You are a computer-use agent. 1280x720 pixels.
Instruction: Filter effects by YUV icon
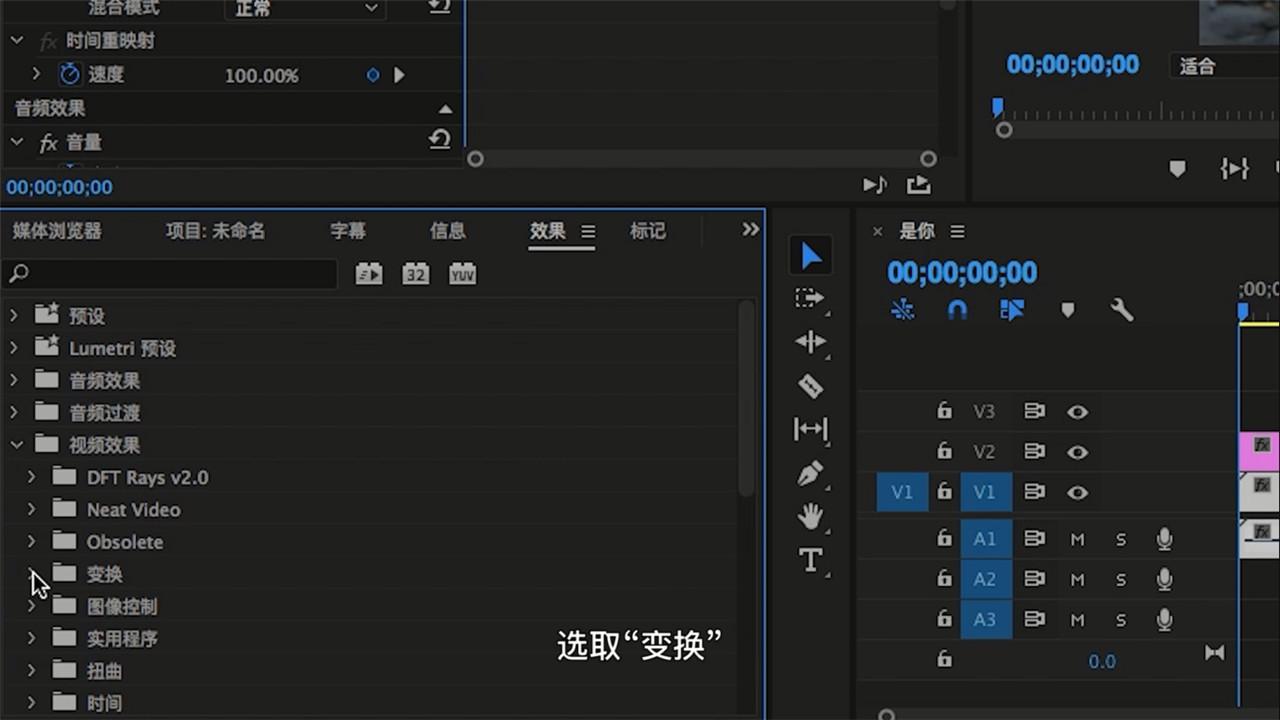462,273
